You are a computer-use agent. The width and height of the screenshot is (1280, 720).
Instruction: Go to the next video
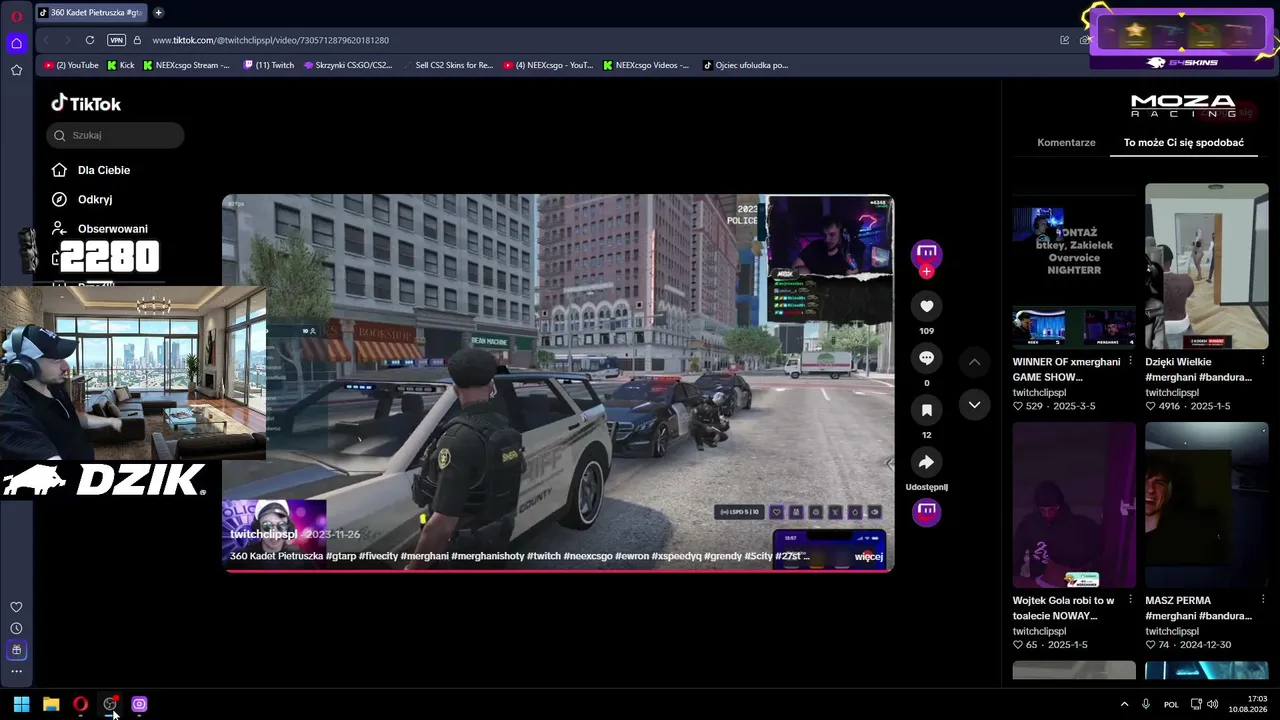[974, 405]
